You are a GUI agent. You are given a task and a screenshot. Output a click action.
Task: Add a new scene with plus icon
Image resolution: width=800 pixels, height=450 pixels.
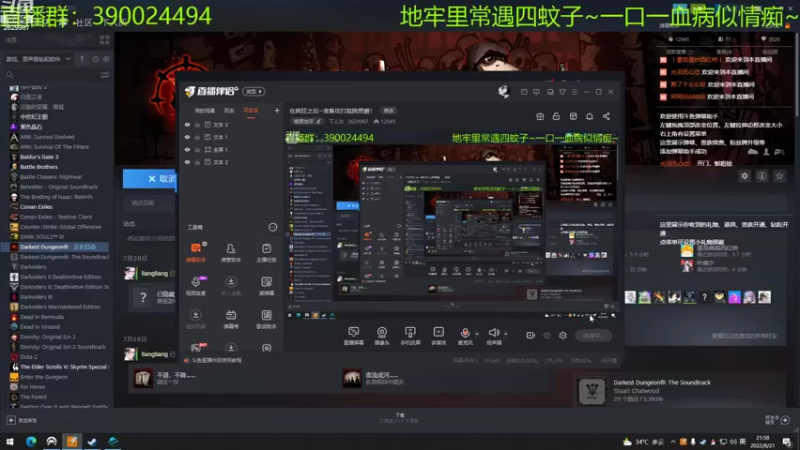click(277, 110)
